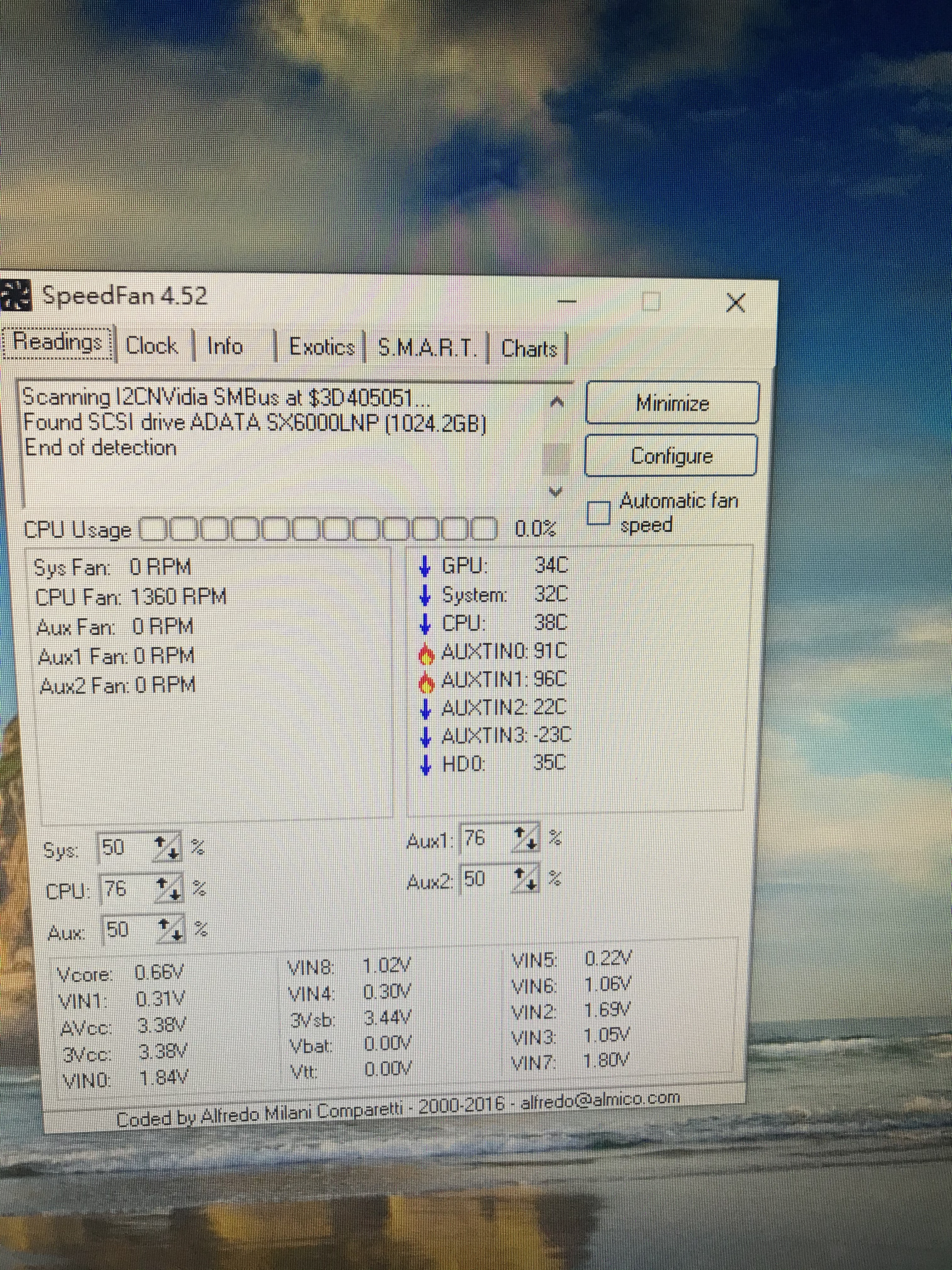This screenshot has height=1270, width=952.
Task: Click the Aux fan speed stepper arrows
Action: [x=170, y=930]
